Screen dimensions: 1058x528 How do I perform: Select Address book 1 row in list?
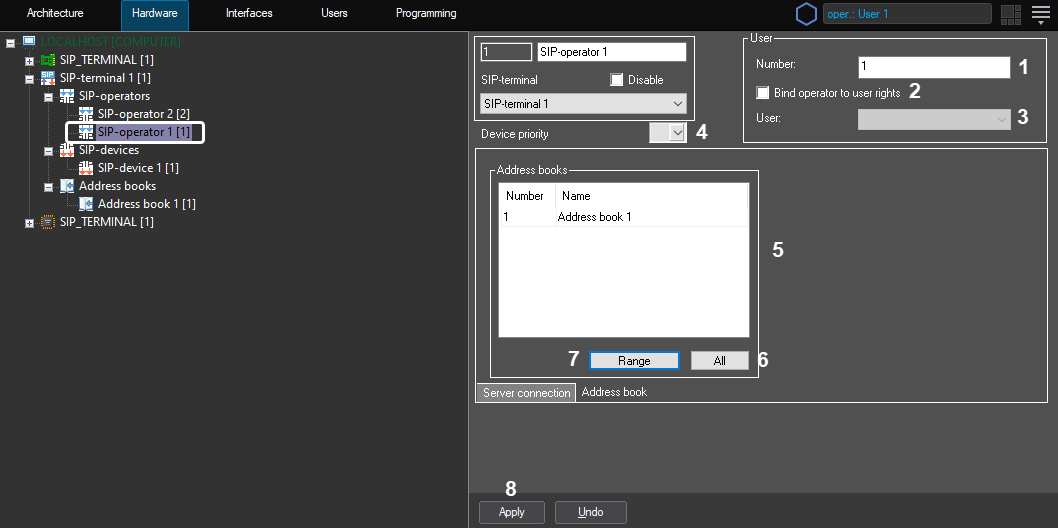pyautogui.click(x=594, y=217)
